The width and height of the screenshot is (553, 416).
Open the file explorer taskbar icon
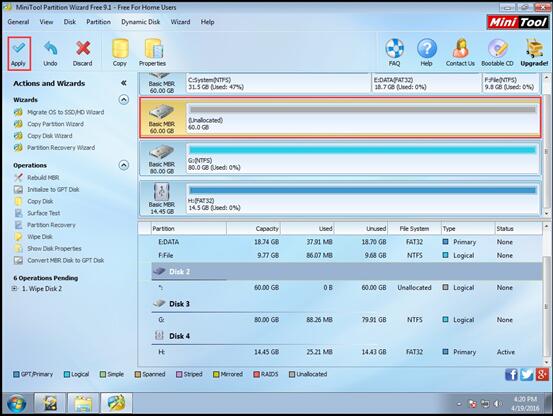click(x=83, y=403)
